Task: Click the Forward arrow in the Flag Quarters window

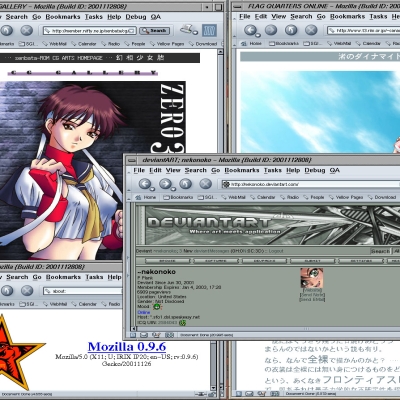Action: 271,30
